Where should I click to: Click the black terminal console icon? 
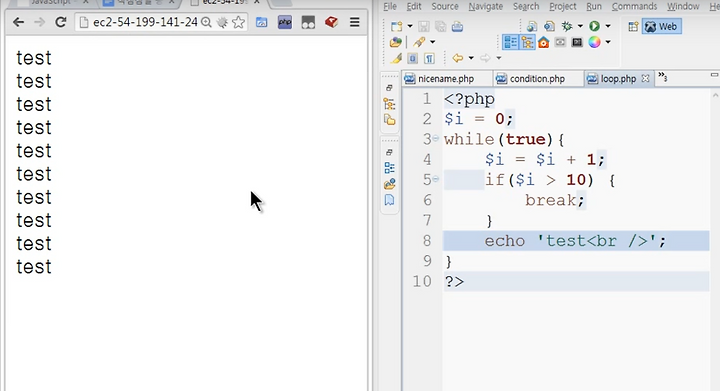577,42
